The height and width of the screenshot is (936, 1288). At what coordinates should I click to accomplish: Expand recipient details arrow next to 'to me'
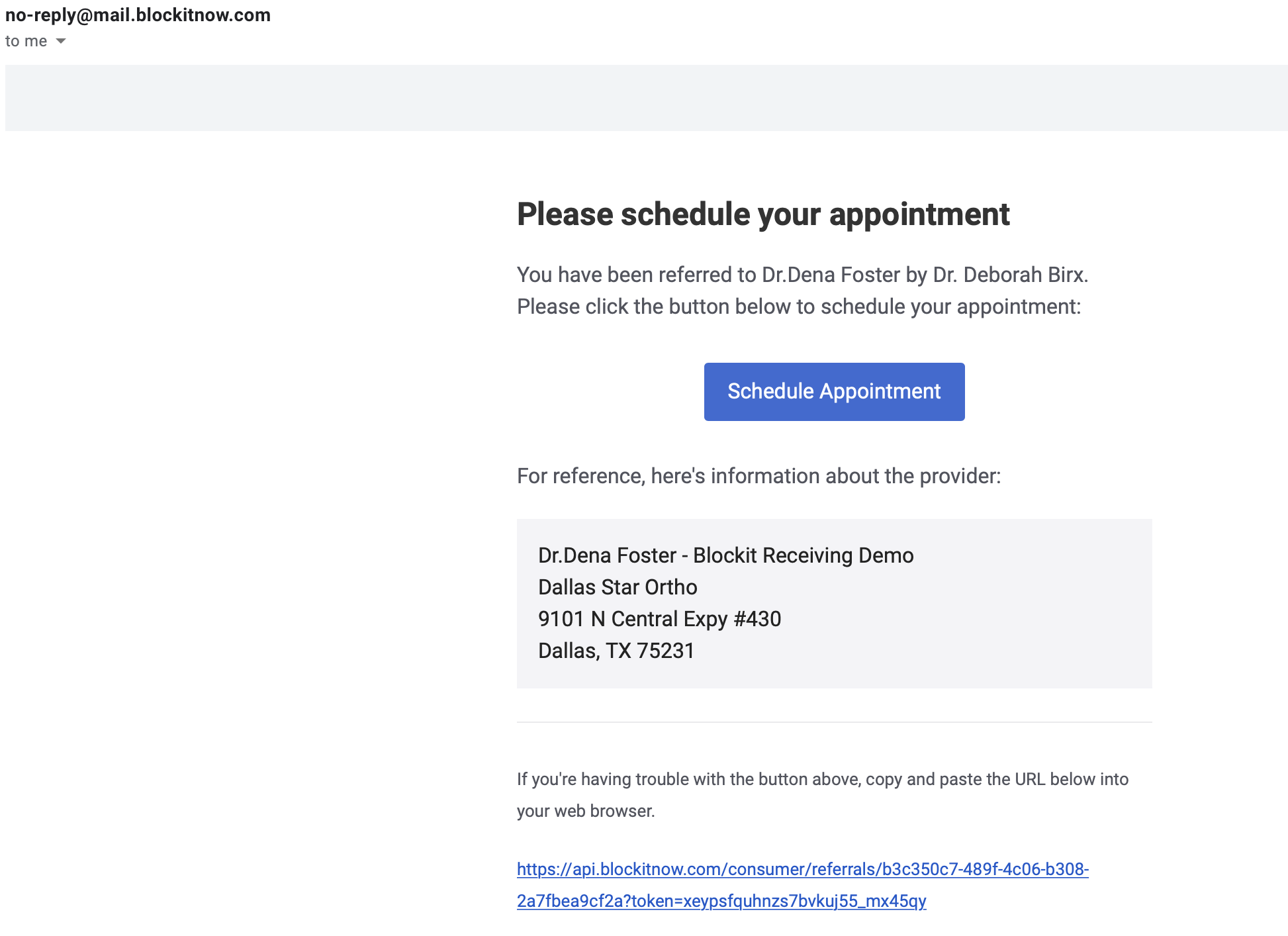[61, 41]
